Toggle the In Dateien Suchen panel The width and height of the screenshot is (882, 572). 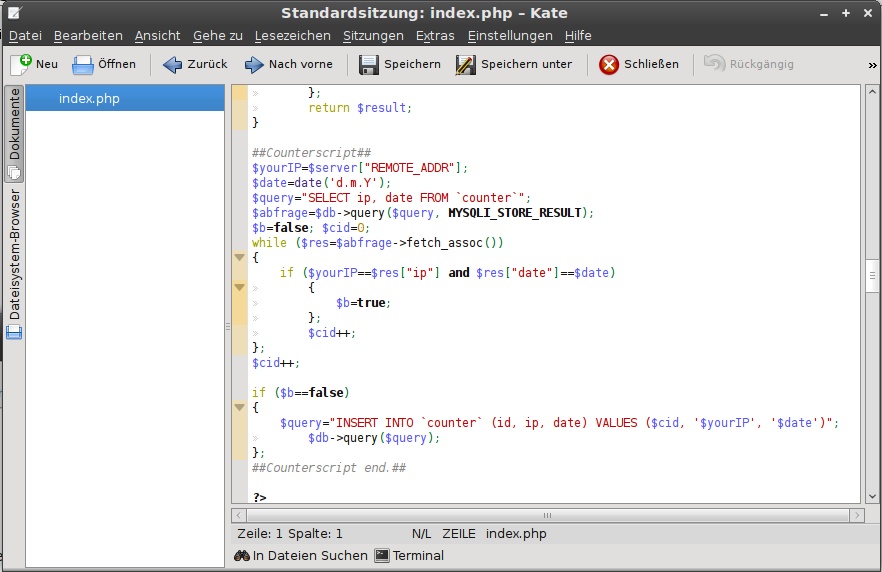point(301,555)
